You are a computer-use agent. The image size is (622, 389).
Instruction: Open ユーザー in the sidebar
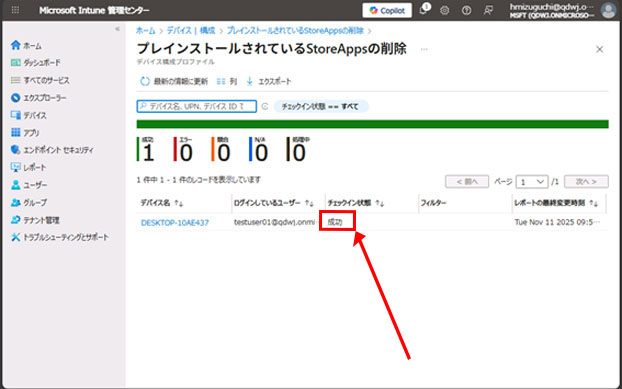[29, 185]
